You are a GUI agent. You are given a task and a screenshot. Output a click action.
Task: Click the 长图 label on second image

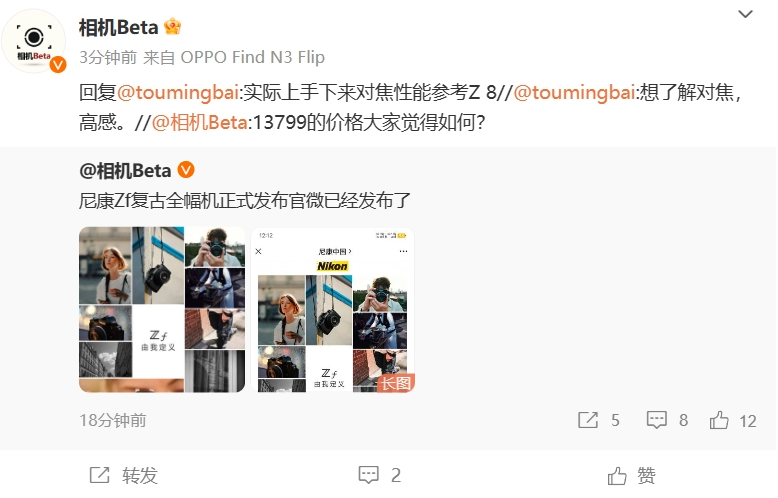pyautogui.click(x=395, y=383)
